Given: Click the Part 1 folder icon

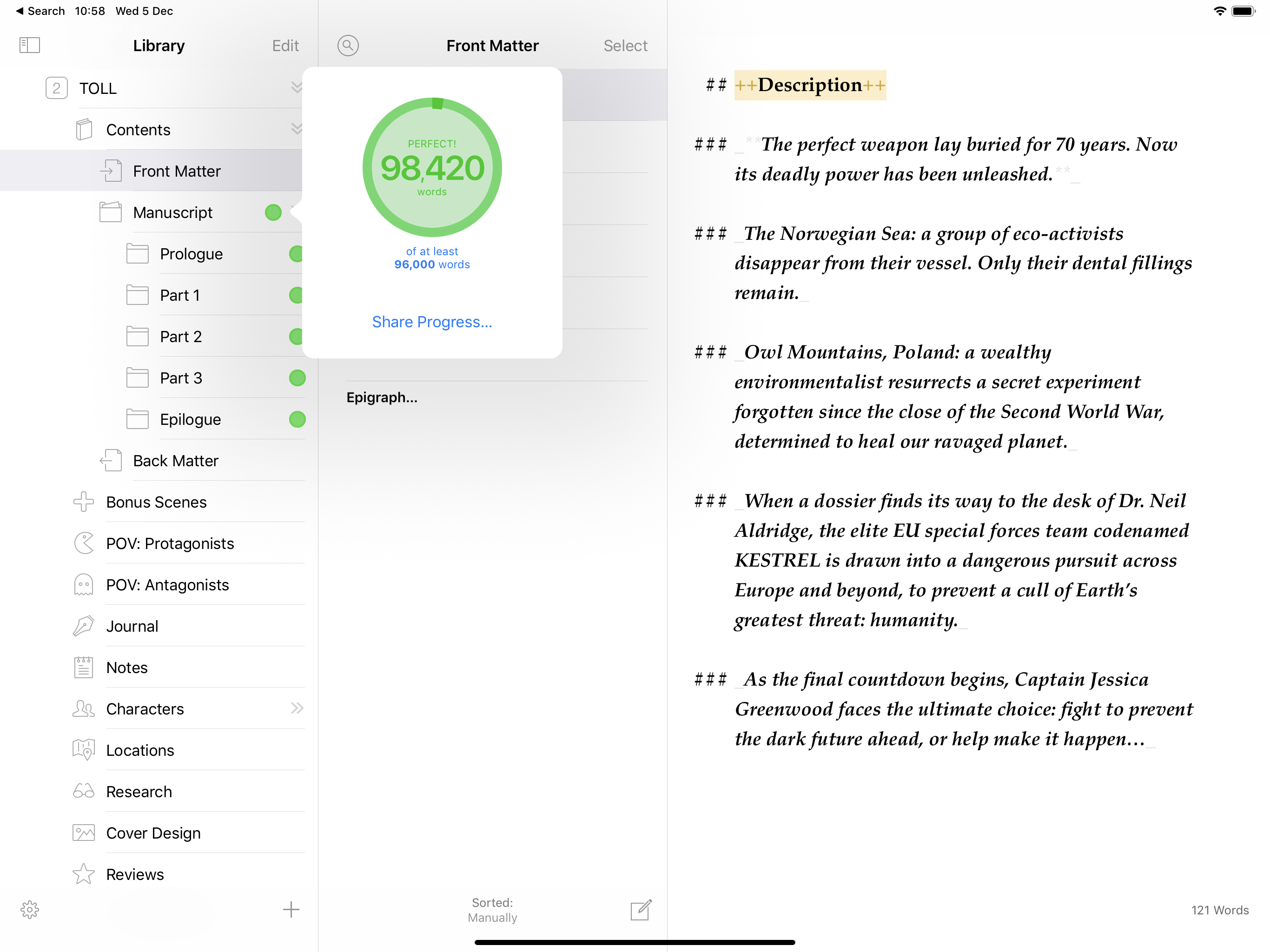Looking at the screenshot, I should 137,295.
